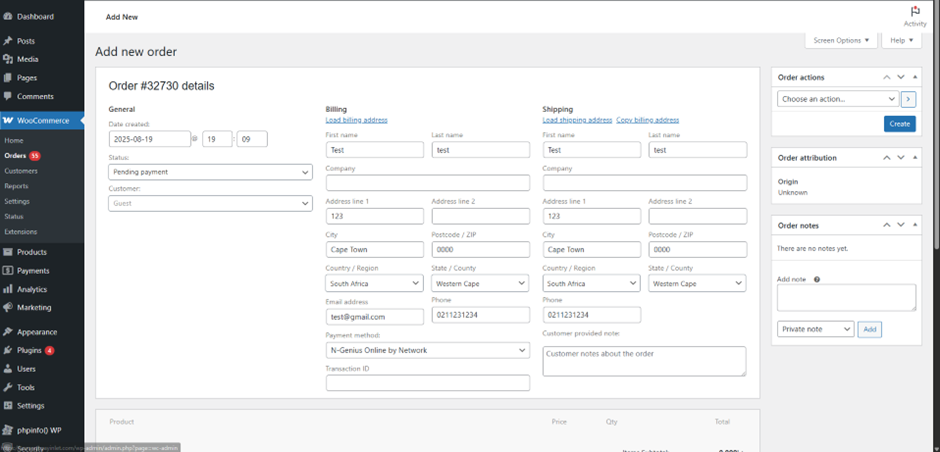Click the Marketing megaphone icon
The height and width of the screenshot is (452, 940).
point(8,308)
